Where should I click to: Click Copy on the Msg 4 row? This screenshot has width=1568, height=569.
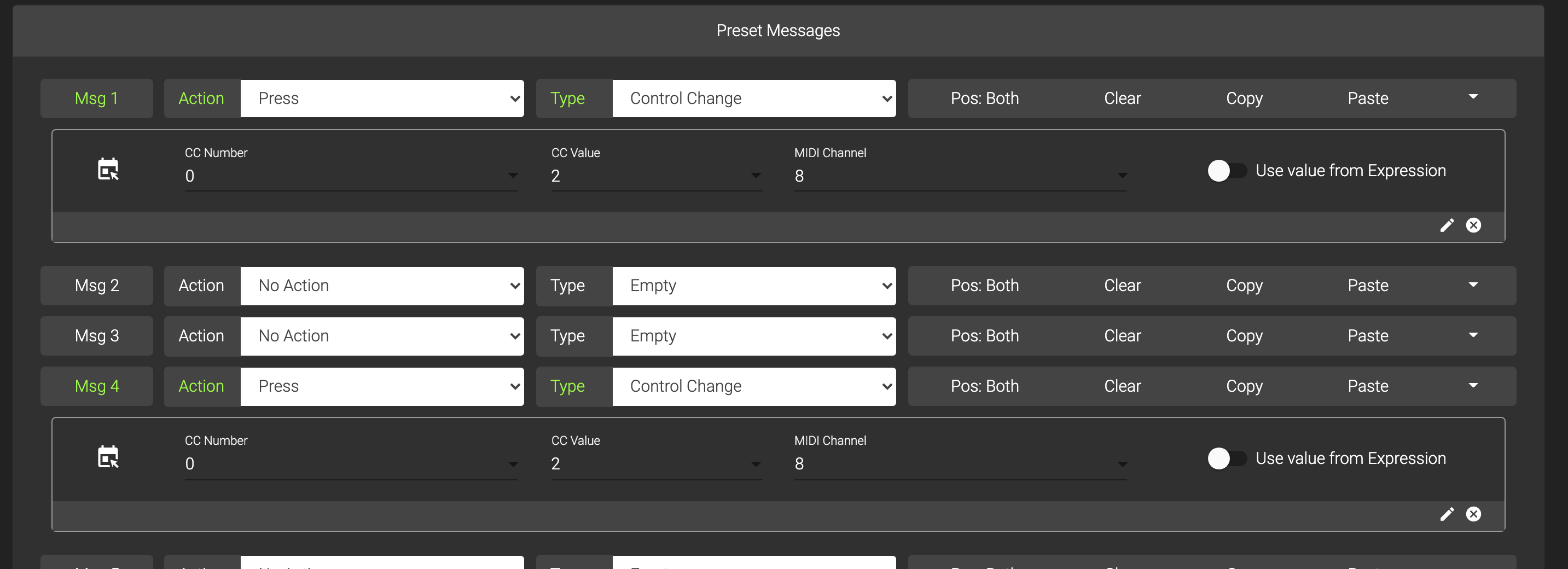(x=1244, y=386)
